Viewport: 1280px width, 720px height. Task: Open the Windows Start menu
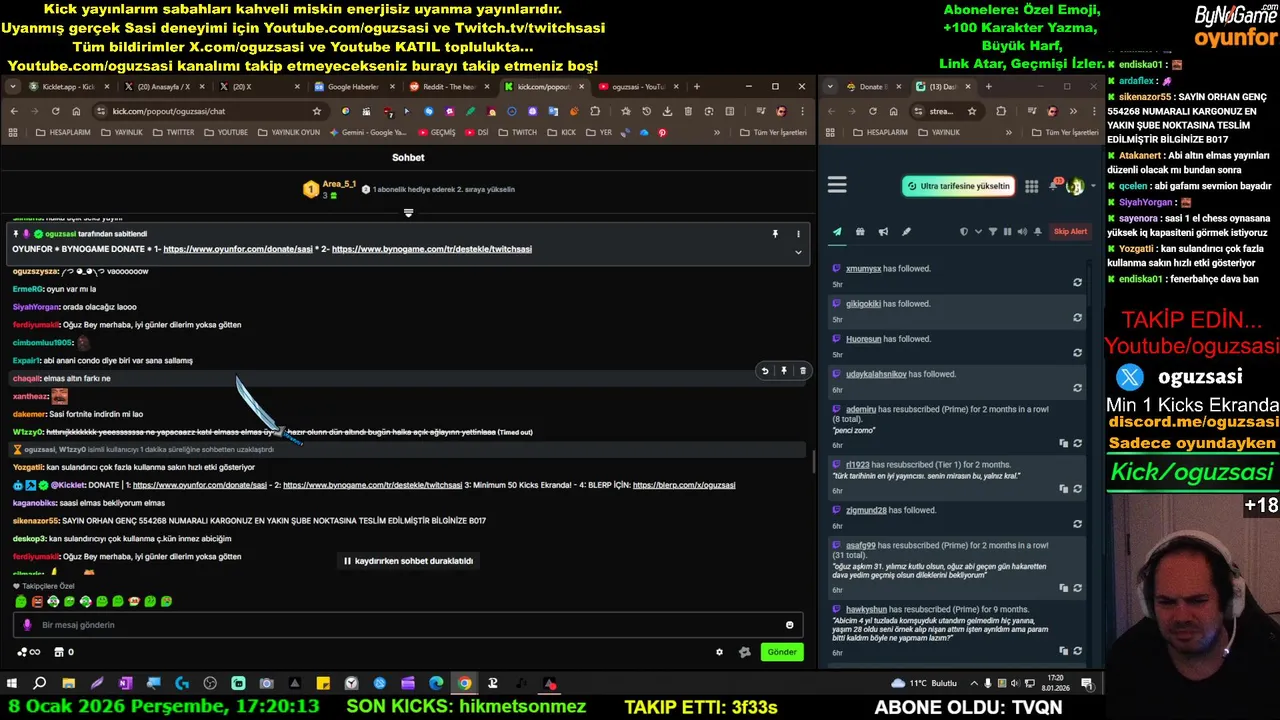click(x=12, y=684)
